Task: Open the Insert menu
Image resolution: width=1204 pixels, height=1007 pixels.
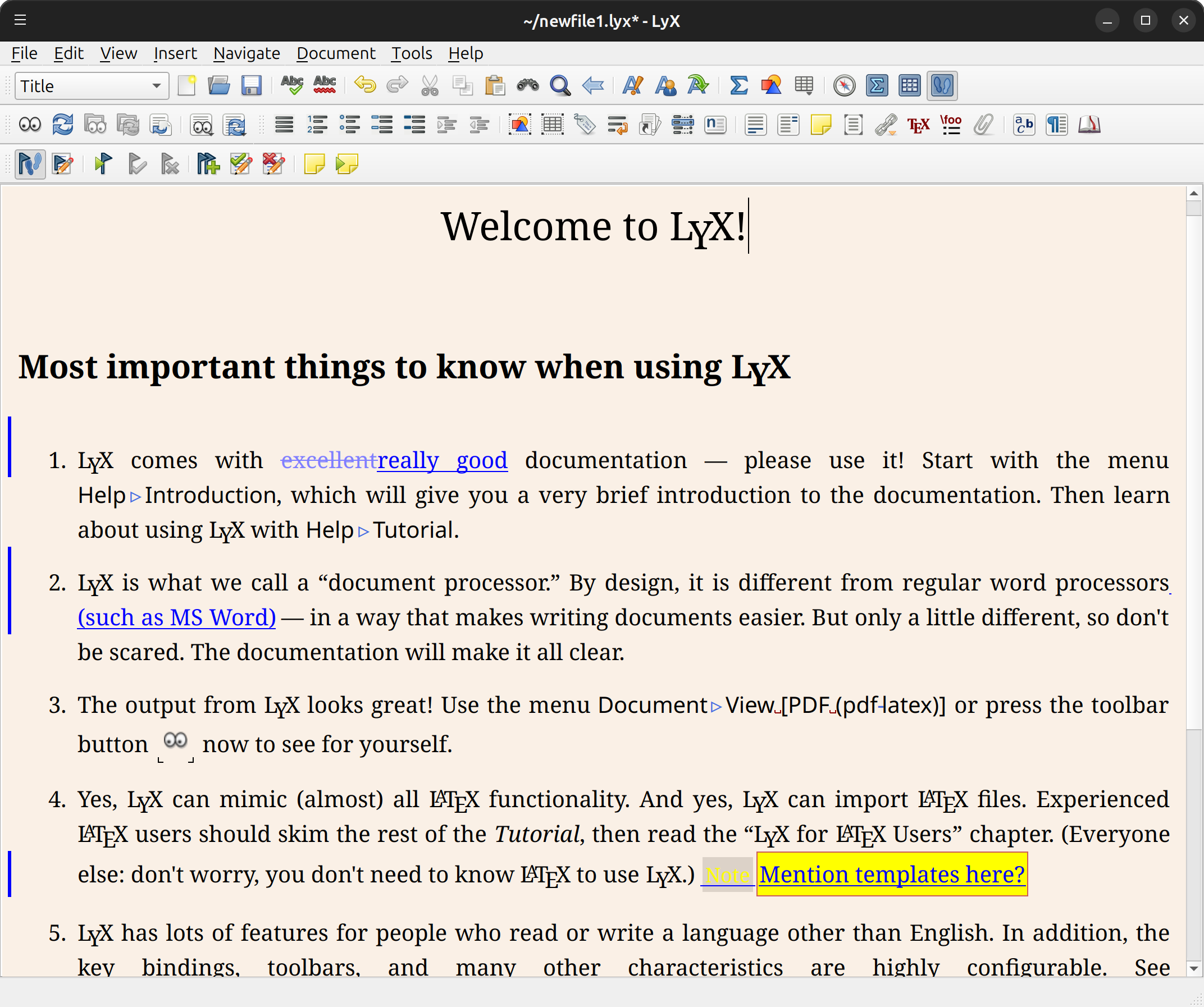Action: pos(175,53)
